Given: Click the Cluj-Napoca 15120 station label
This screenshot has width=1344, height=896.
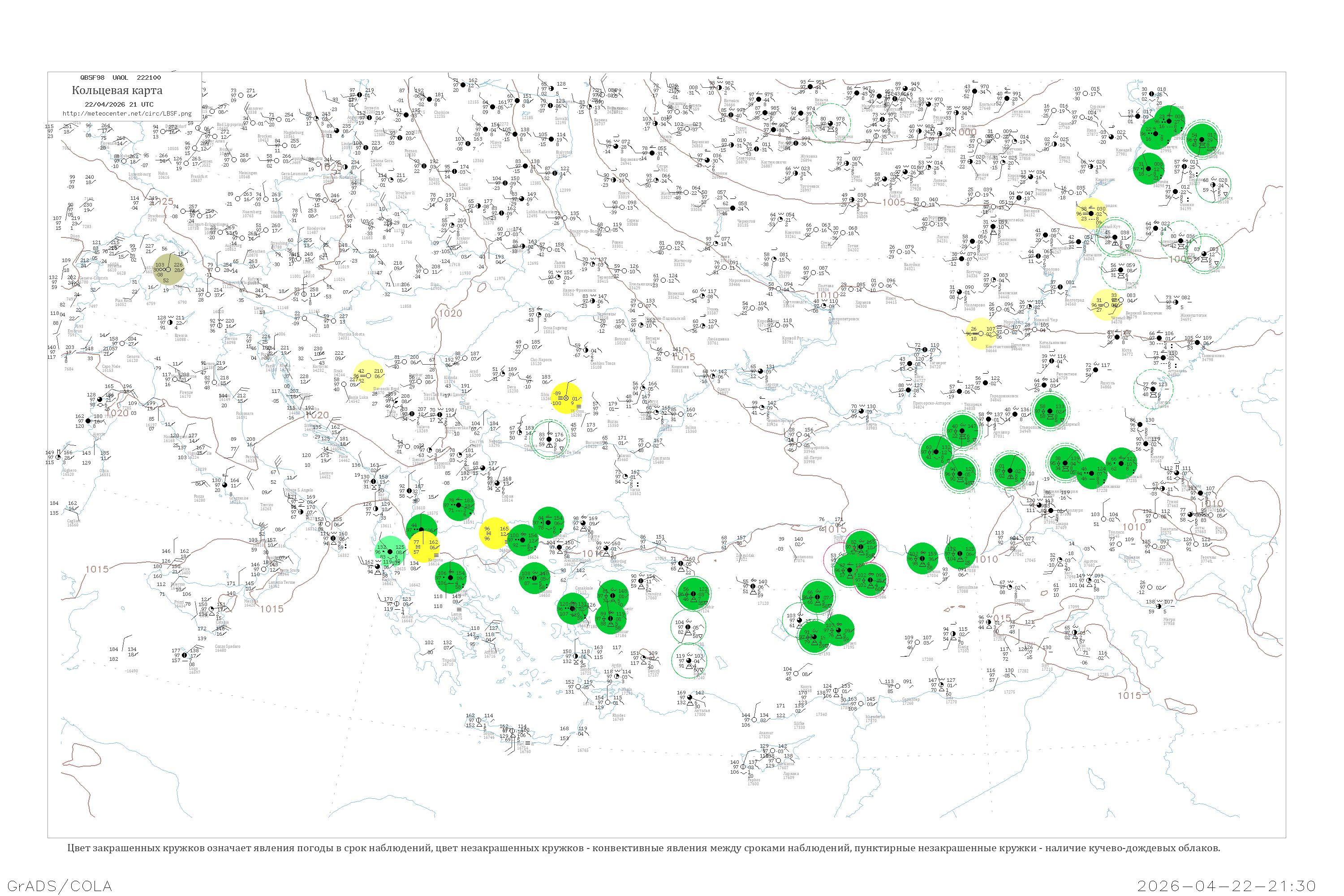Looking at the screenshot, I should tap(539, 362).
